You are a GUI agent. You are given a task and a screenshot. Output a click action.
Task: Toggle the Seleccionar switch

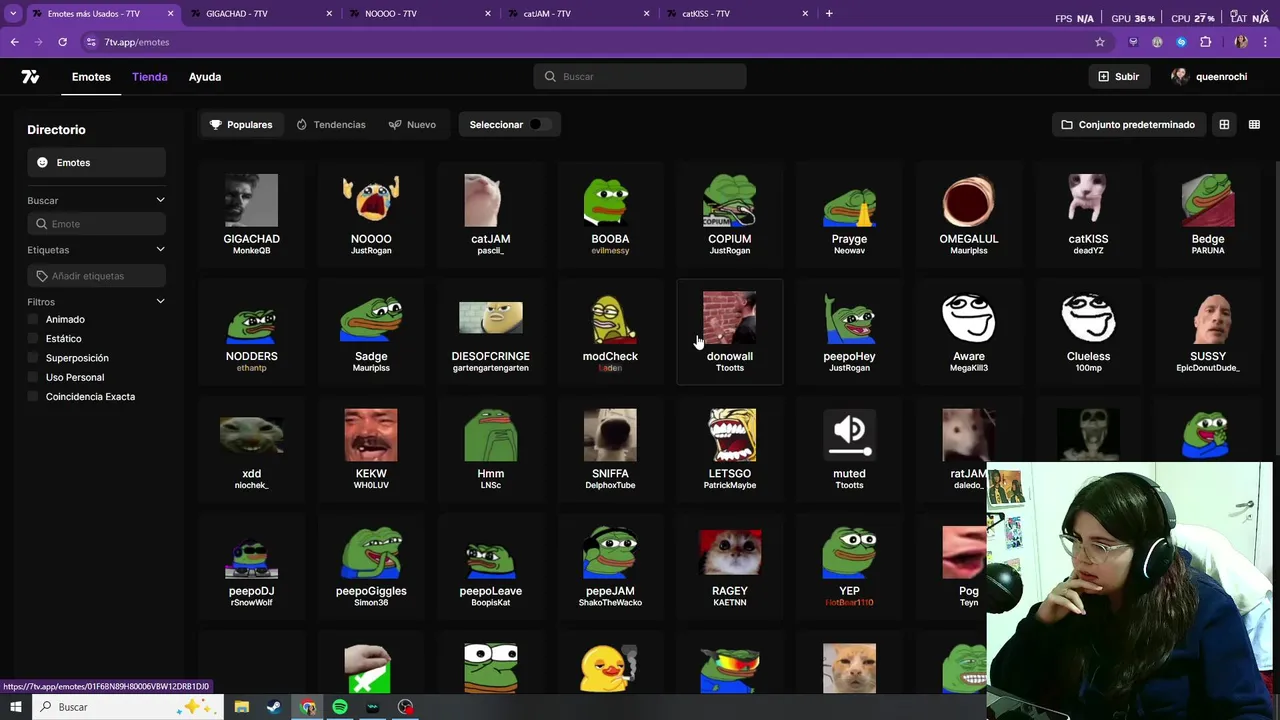coord(539,125)
